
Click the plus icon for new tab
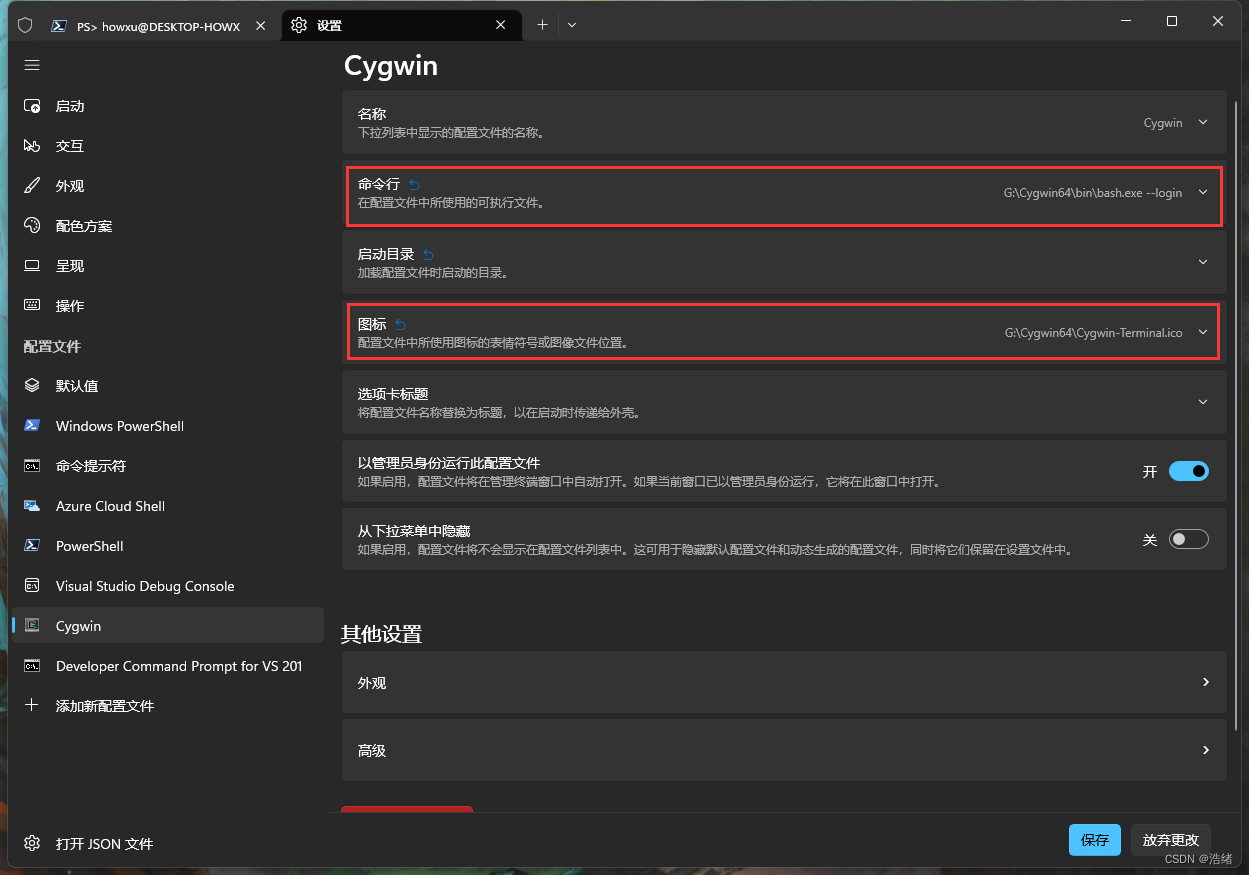click(542, 25)
